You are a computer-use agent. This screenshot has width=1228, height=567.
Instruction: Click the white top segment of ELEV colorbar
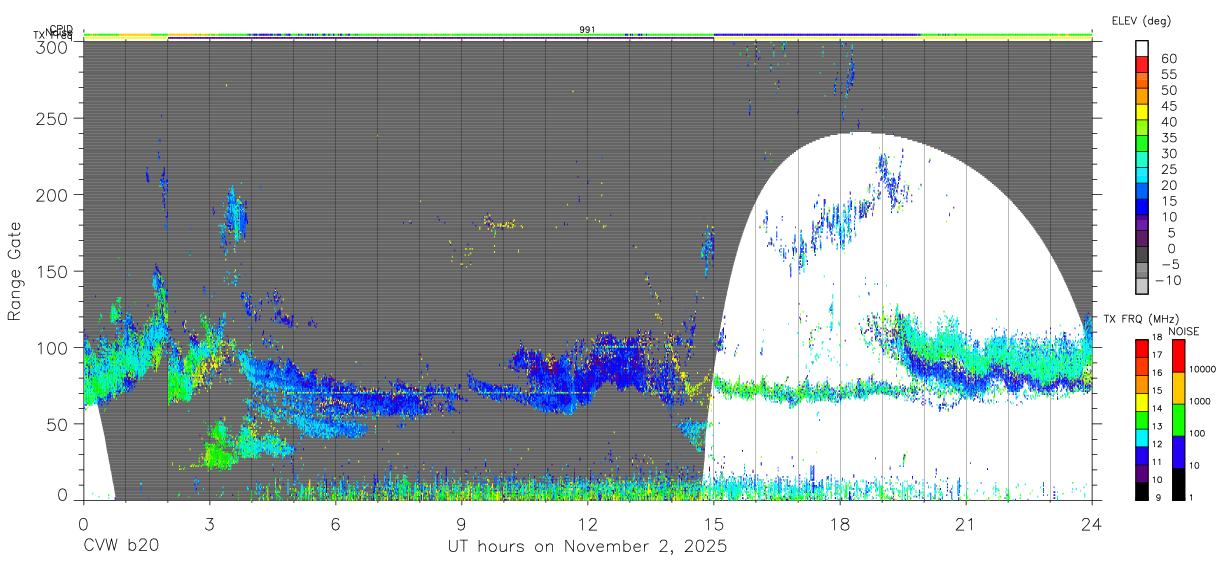(x=1143, y=49)
